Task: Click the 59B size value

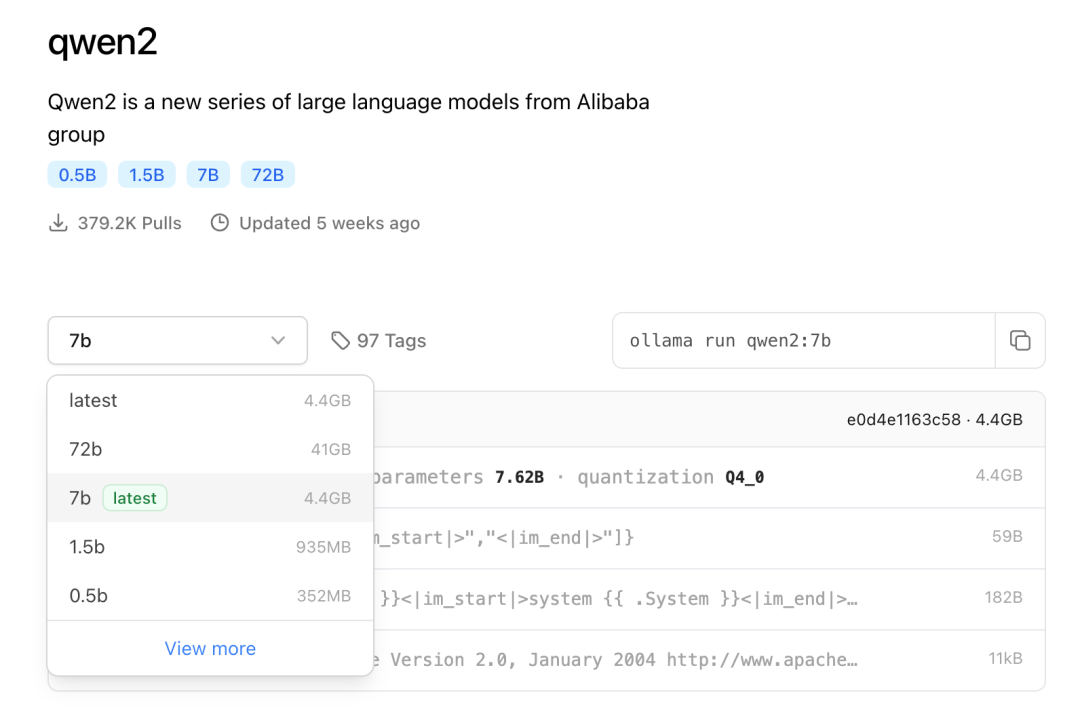Action: click(1008, 536)
